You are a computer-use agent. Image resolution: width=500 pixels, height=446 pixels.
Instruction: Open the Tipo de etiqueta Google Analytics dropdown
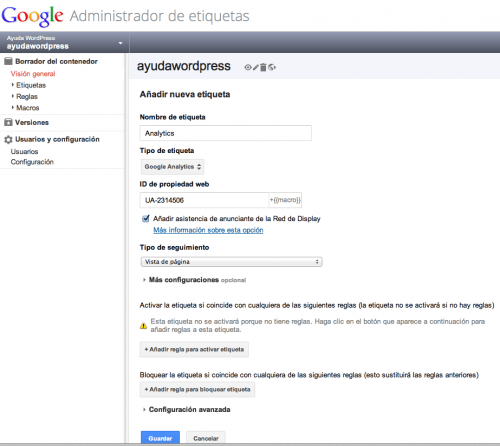[172, 167]
